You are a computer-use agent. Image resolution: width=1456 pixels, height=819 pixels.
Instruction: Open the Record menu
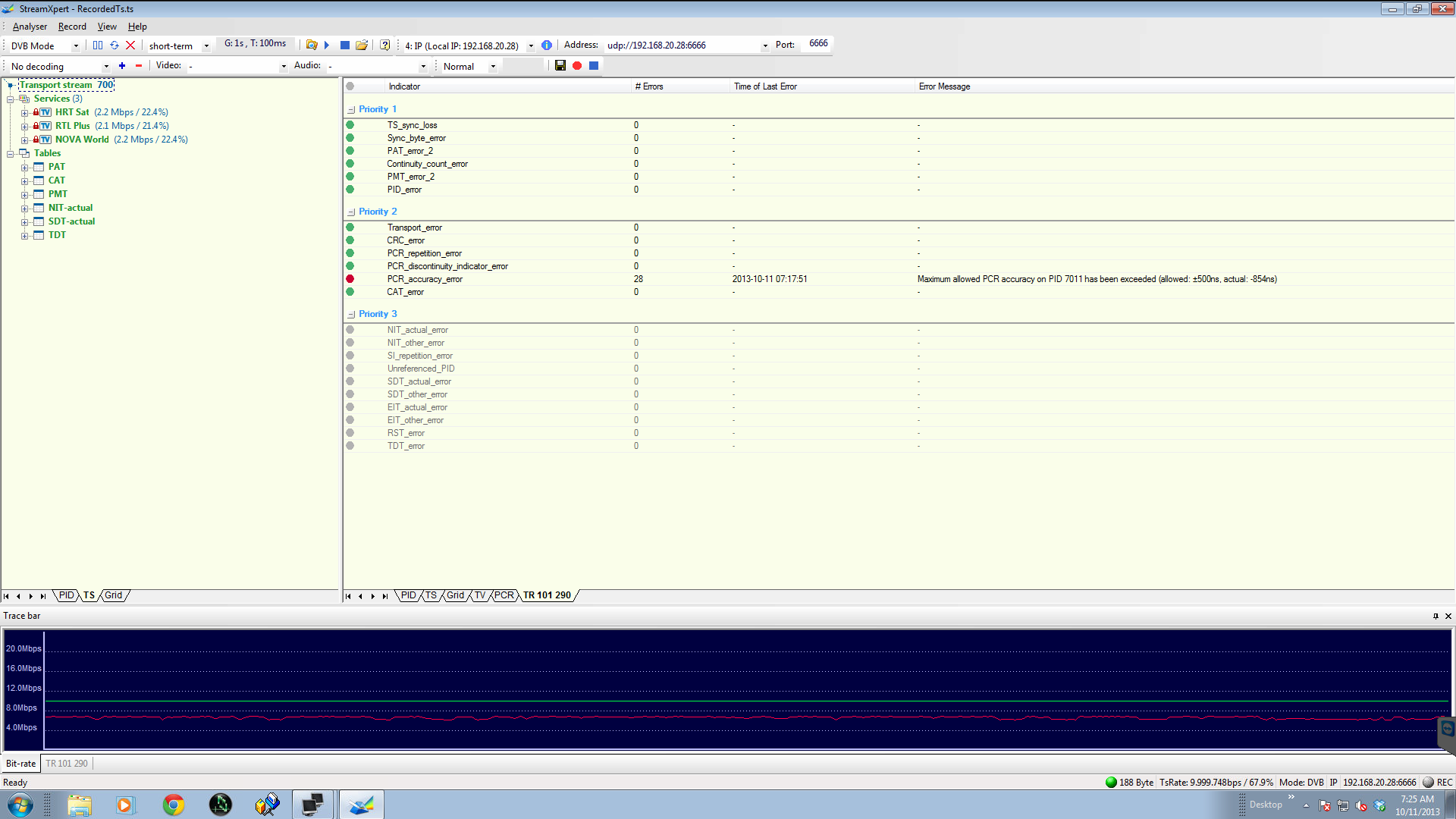click(x=72, y=27)
